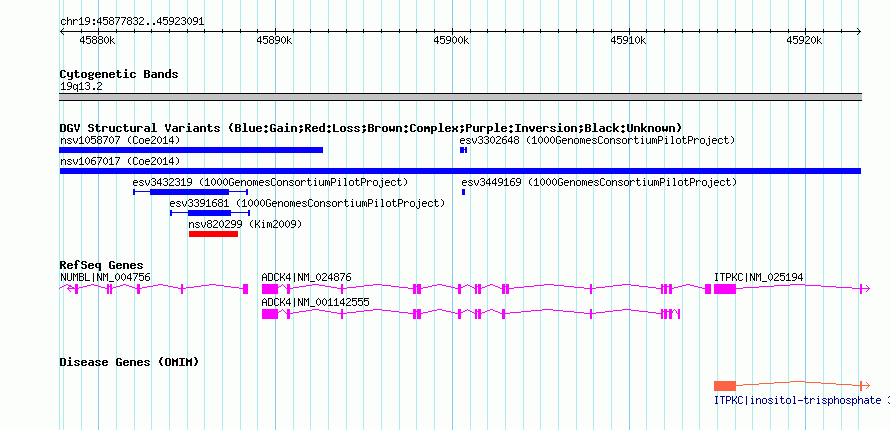Viewport: 890px width, 430px height.
Task: Click the 45900k ruler tick label
Action: [x=451, y=40]
